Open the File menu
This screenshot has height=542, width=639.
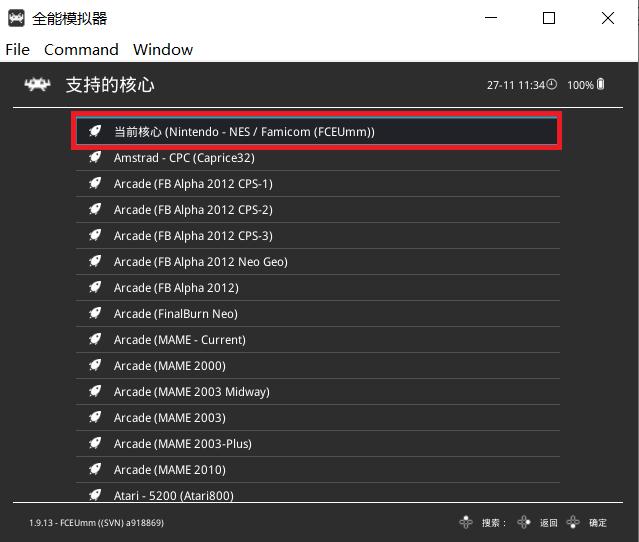point(18,50)
